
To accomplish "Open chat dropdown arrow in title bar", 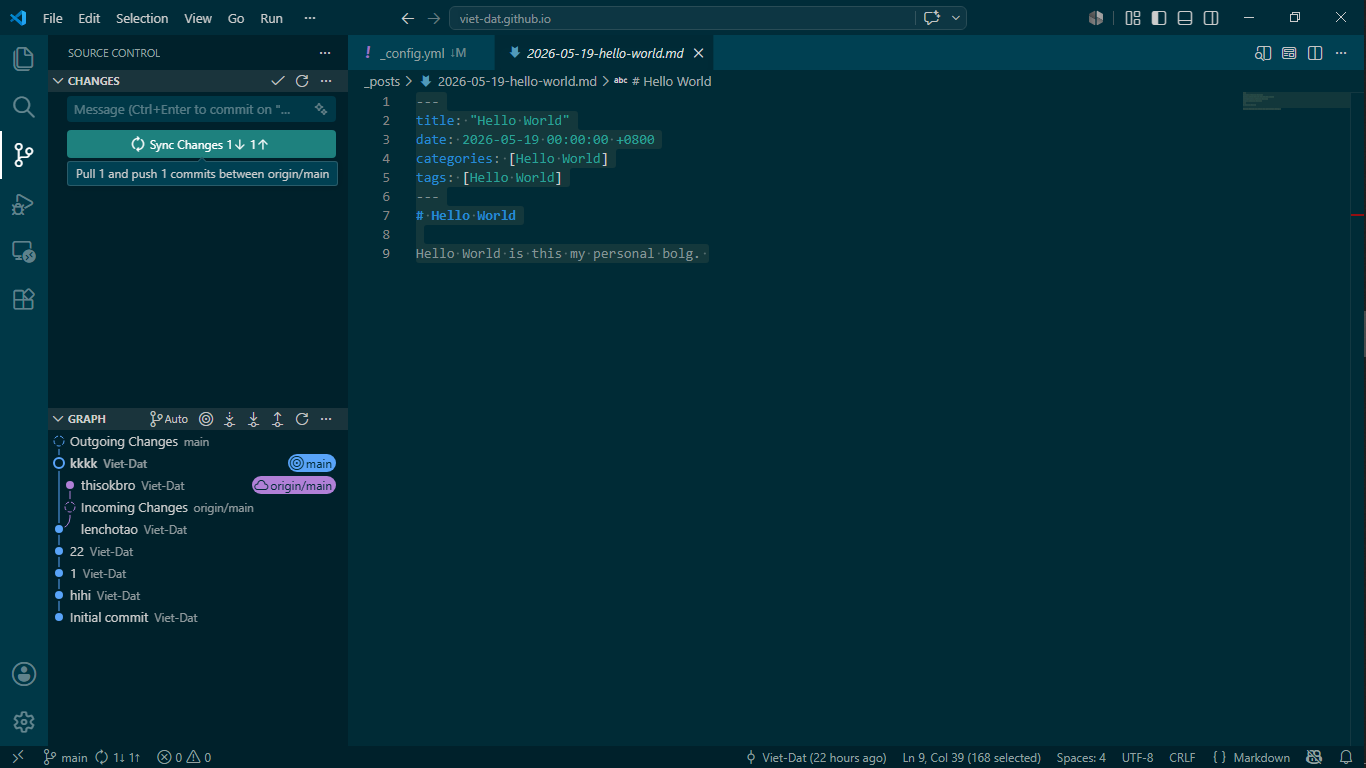I will pos(957,18).
